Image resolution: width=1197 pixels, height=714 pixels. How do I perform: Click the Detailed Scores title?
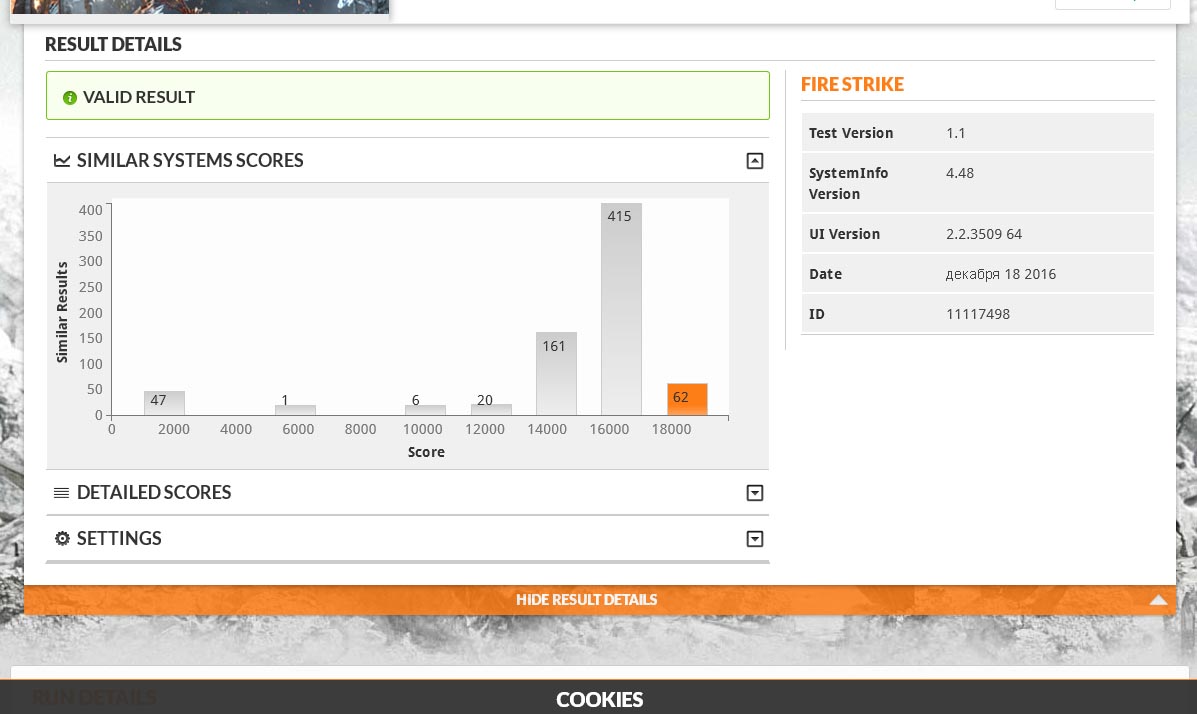pyautogui.click(x=154, y=493)
